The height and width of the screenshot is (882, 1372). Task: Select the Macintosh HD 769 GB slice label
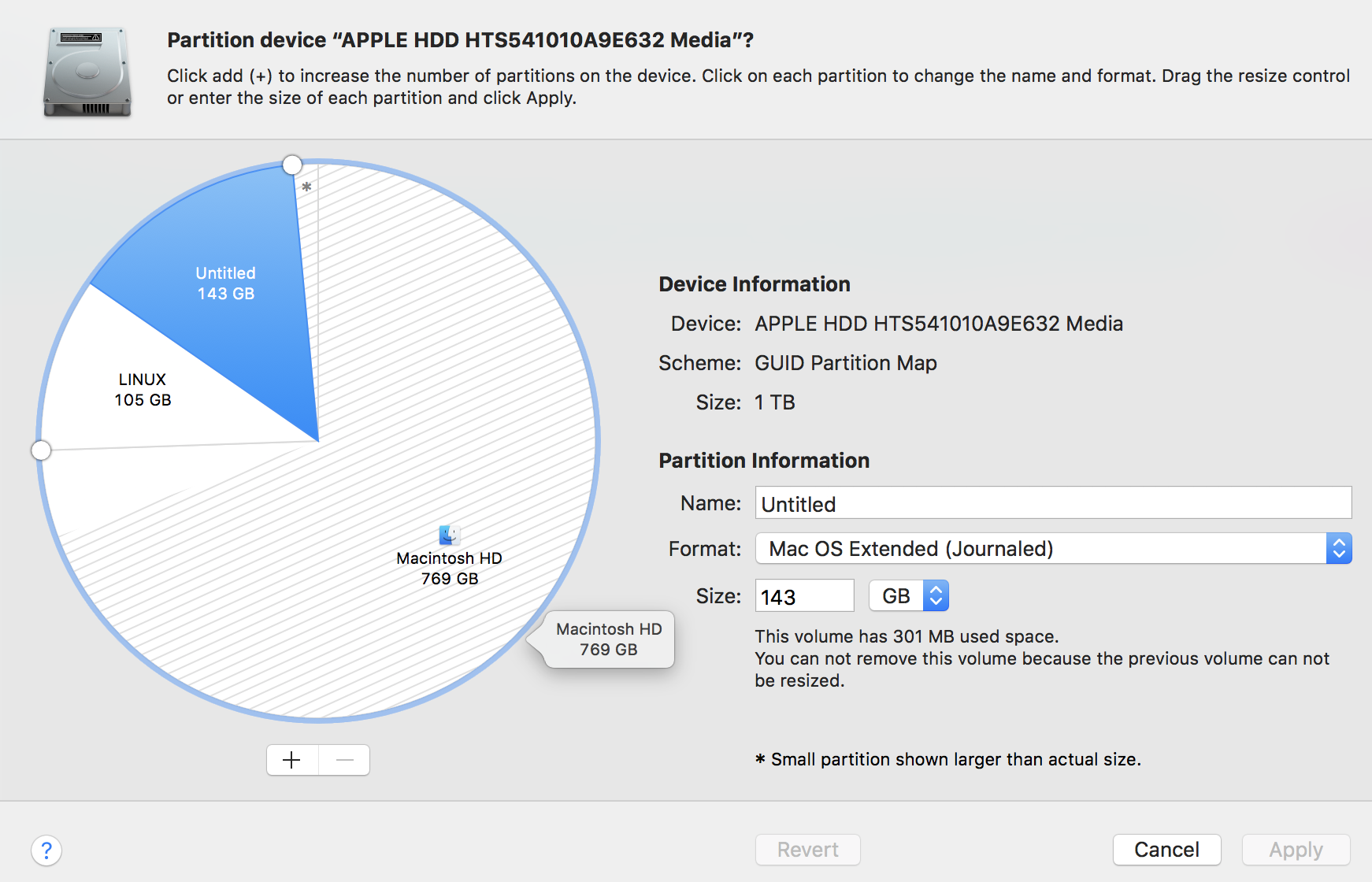coord(450,568)
